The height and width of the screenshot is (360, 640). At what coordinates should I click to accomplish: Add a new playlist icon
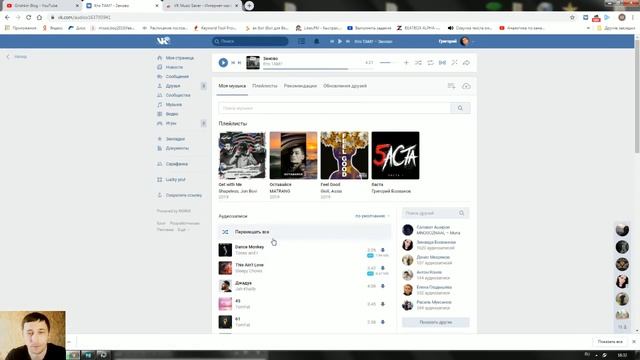coord(451,86)
